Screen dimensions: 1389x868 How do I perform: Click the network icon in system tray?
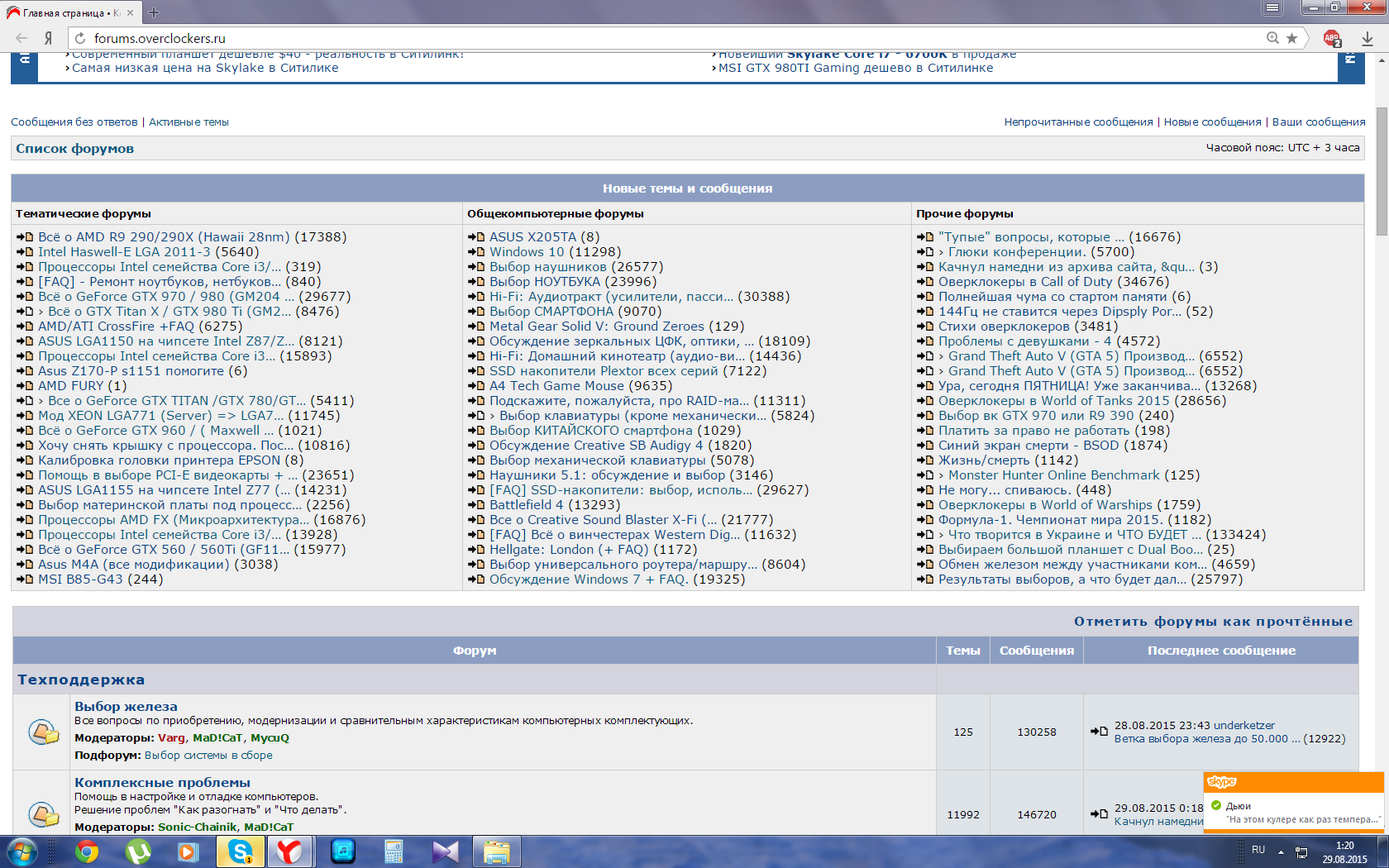(1301, 851)
